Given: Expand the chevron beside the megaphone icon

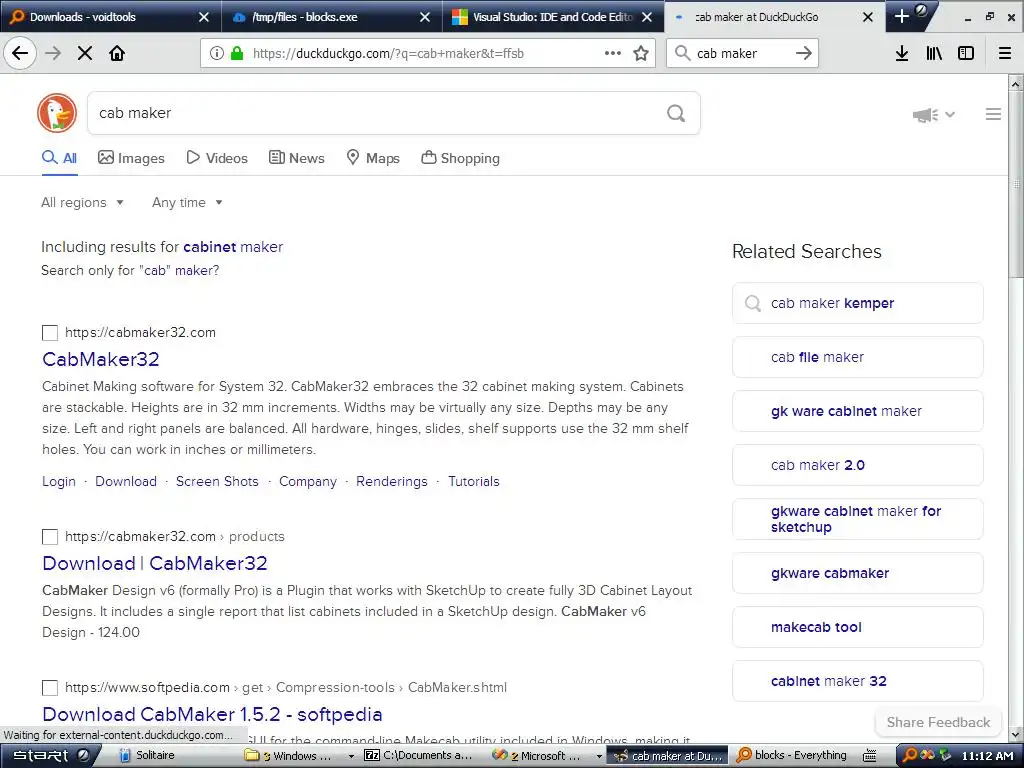Looking at the screenshot, I should pyautogui.click(x=950, y=114).
